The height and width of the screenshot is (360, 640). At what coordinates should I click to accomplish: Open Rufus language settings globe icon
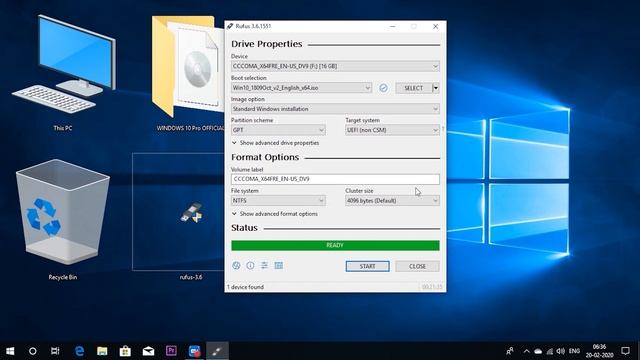click(236, 266)
